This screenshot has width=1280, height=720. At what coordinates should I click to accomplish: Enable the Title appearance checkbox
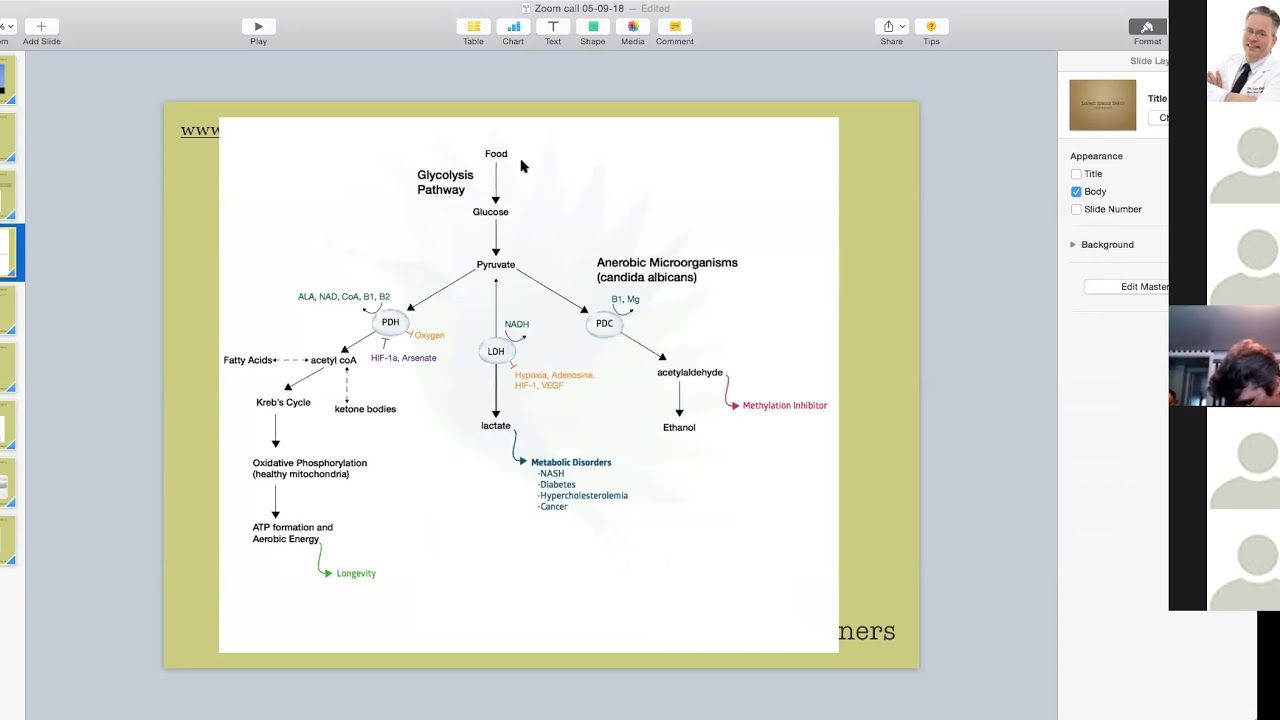[1076, 174]
